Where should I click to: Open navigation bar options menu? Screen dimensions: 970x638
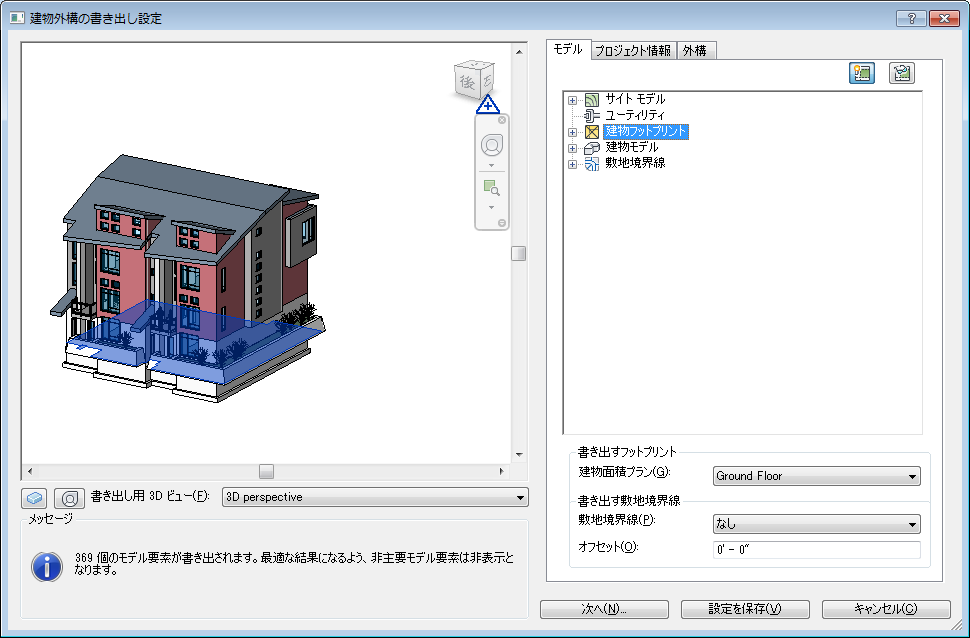(x=502, y=223)
